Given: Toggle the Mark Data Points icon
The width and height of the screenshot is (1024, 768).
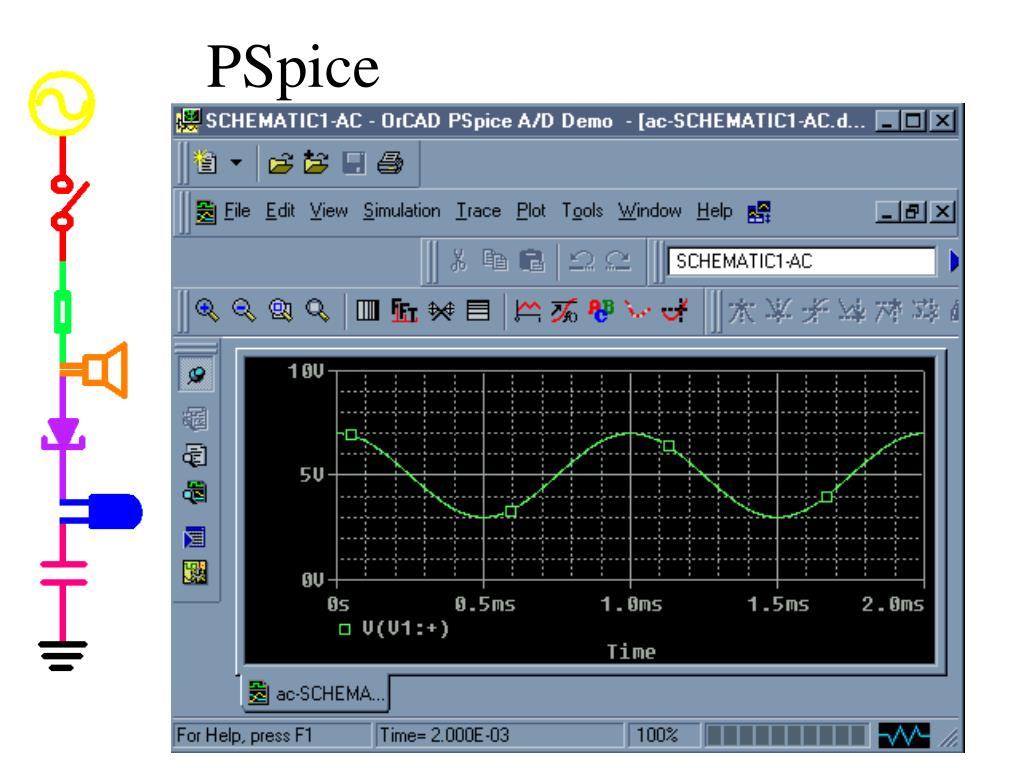Looking at the screenshot, I should (637, 310).
